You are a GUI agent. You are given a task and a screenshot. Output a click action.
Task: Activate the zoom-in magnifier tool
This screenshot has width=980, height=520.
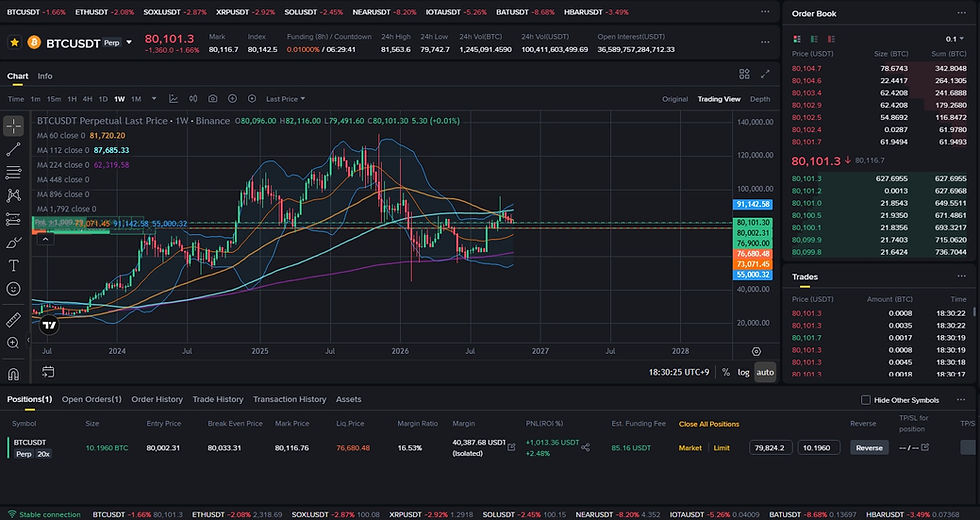point(13,342)
